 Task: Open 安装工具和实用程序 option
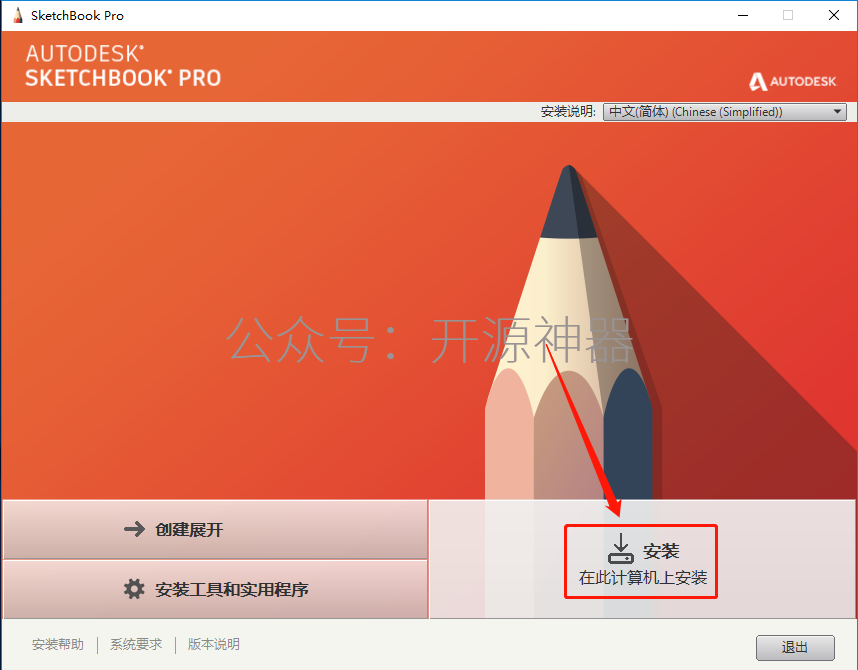coord(216,590)
